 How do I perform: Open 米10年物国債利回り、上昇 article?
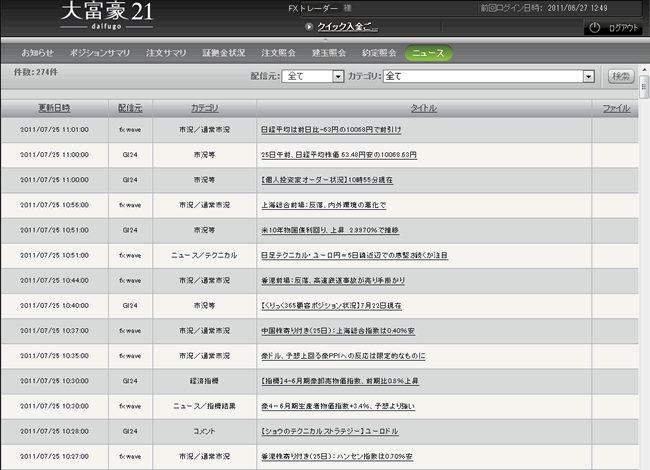tap(330, 230)
